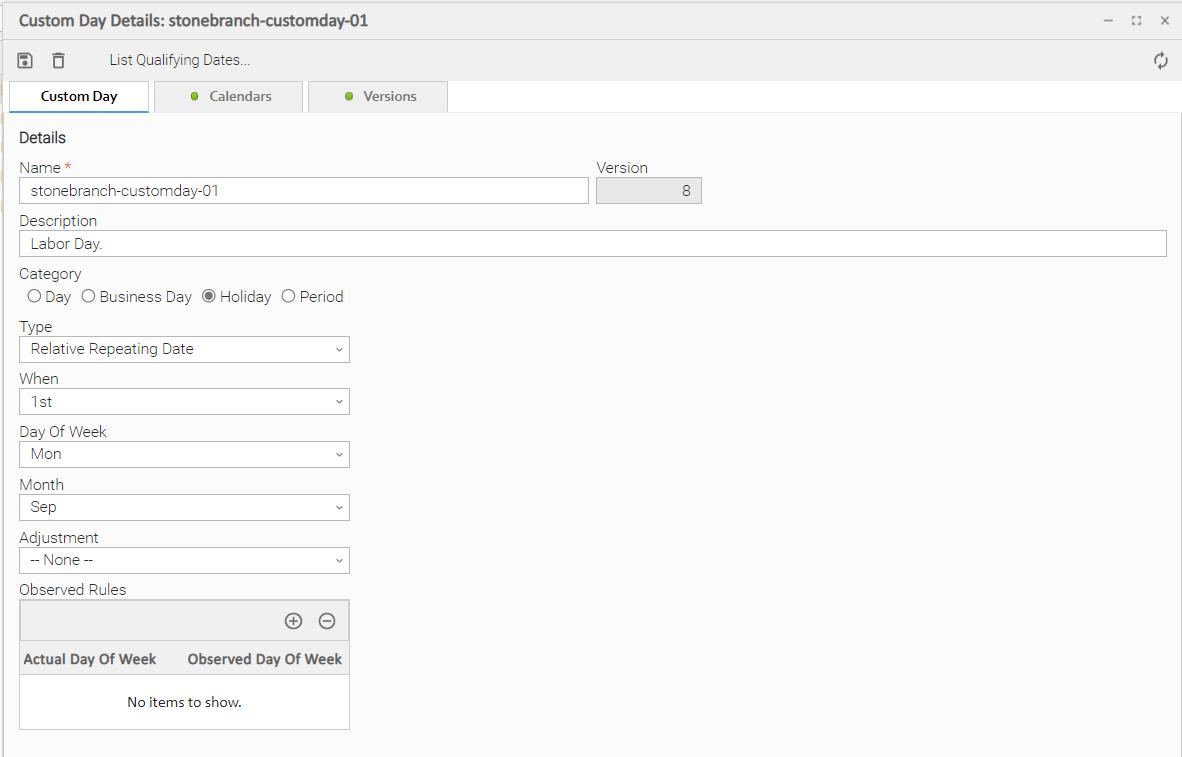
Task: Switch to the Calendars tab
Action: coord(229,97)
